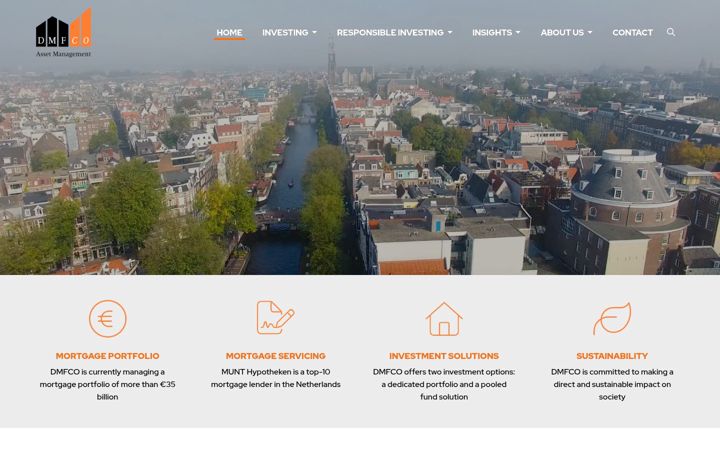
Task: Click the house icon
Action: (x=444, y=319)
